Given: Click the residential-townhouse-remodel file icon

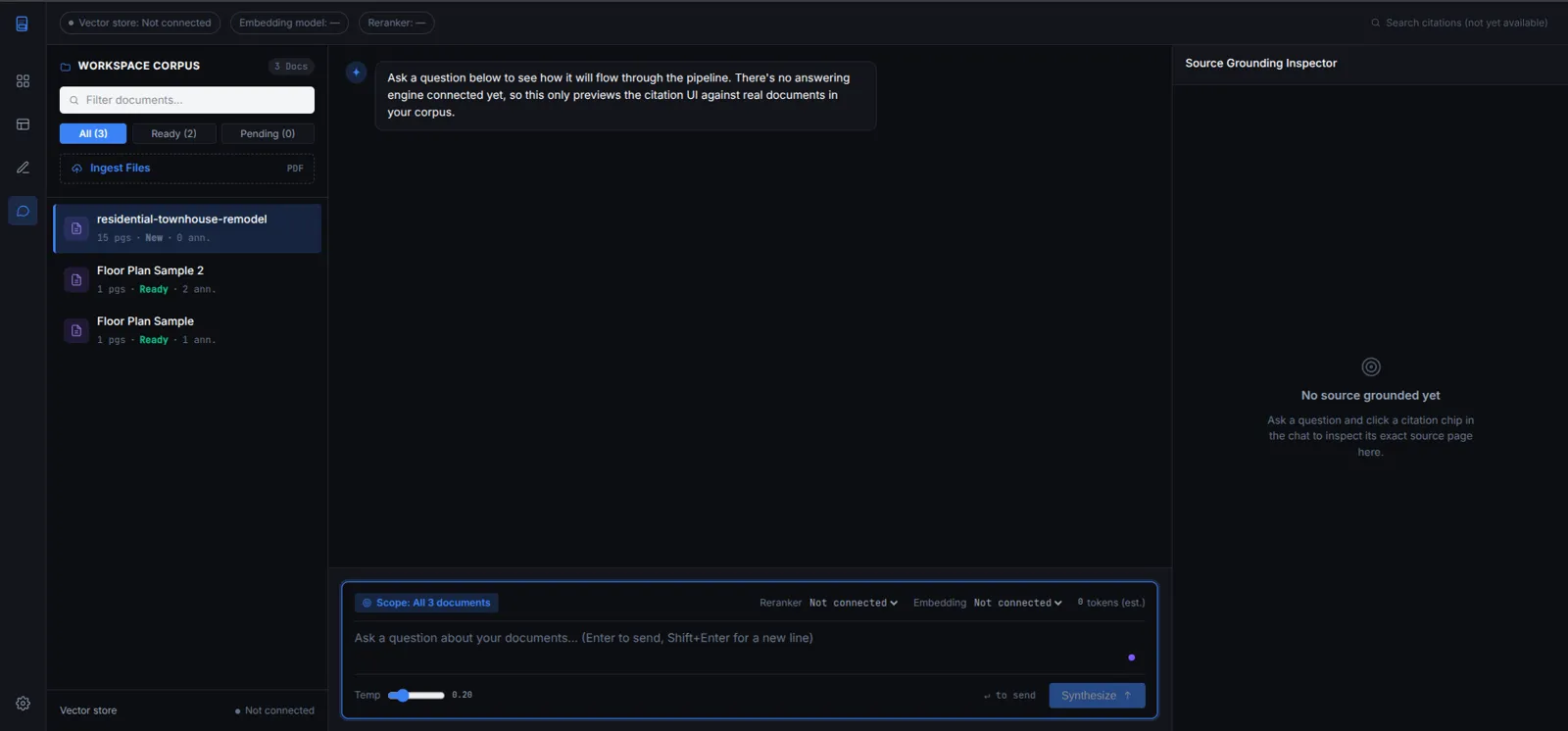Looking at the screenshot, I should tap(76, 228).
